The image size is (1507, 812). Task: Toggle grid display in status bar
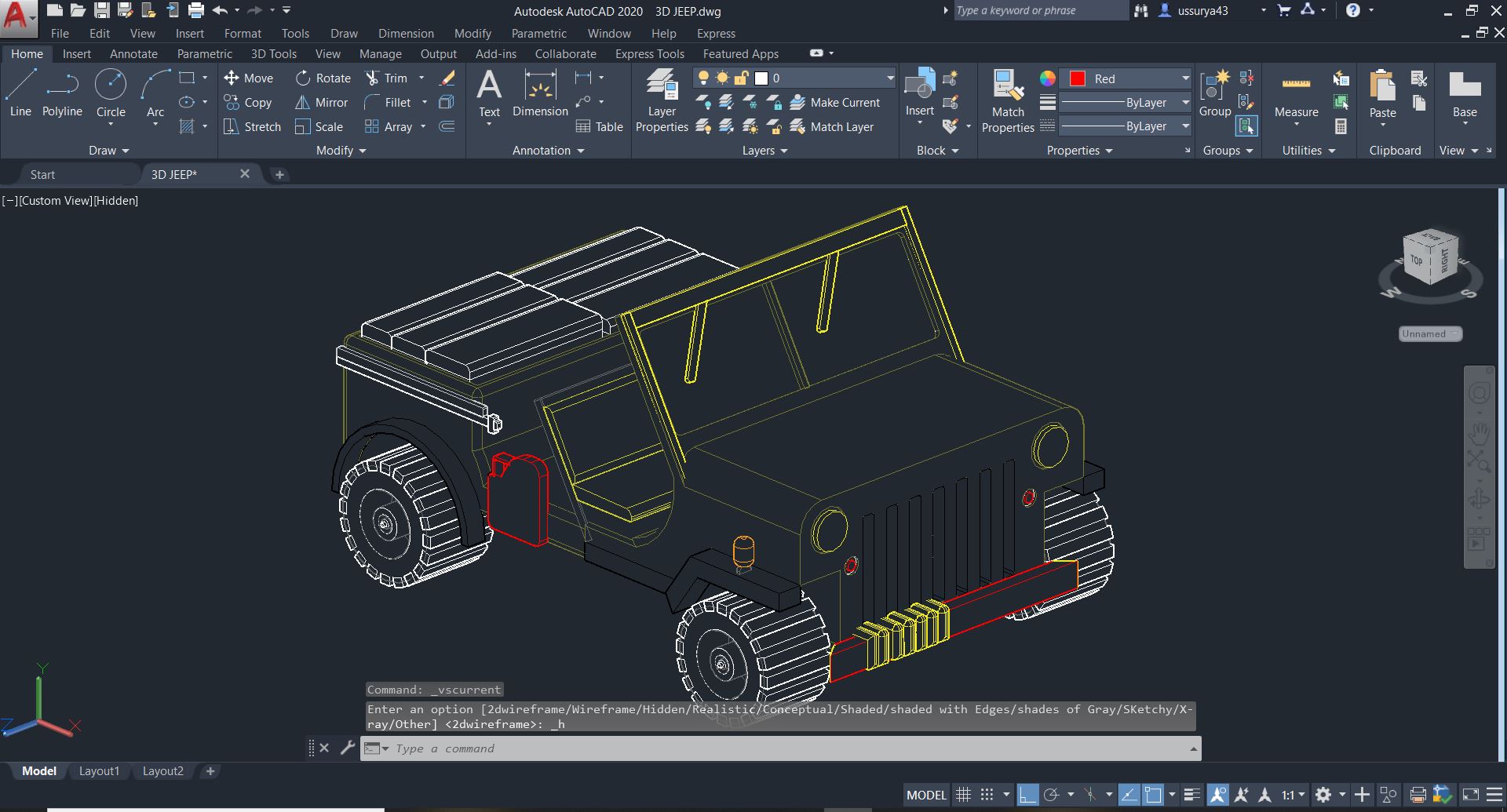[963, 795]
